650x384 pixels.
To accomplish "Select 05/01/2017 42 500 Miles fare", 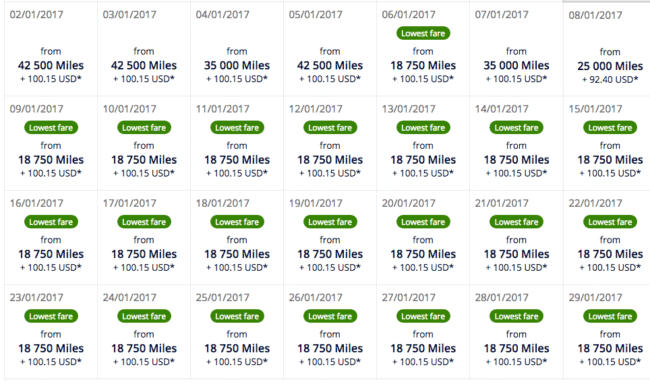I will coord(330,65).
